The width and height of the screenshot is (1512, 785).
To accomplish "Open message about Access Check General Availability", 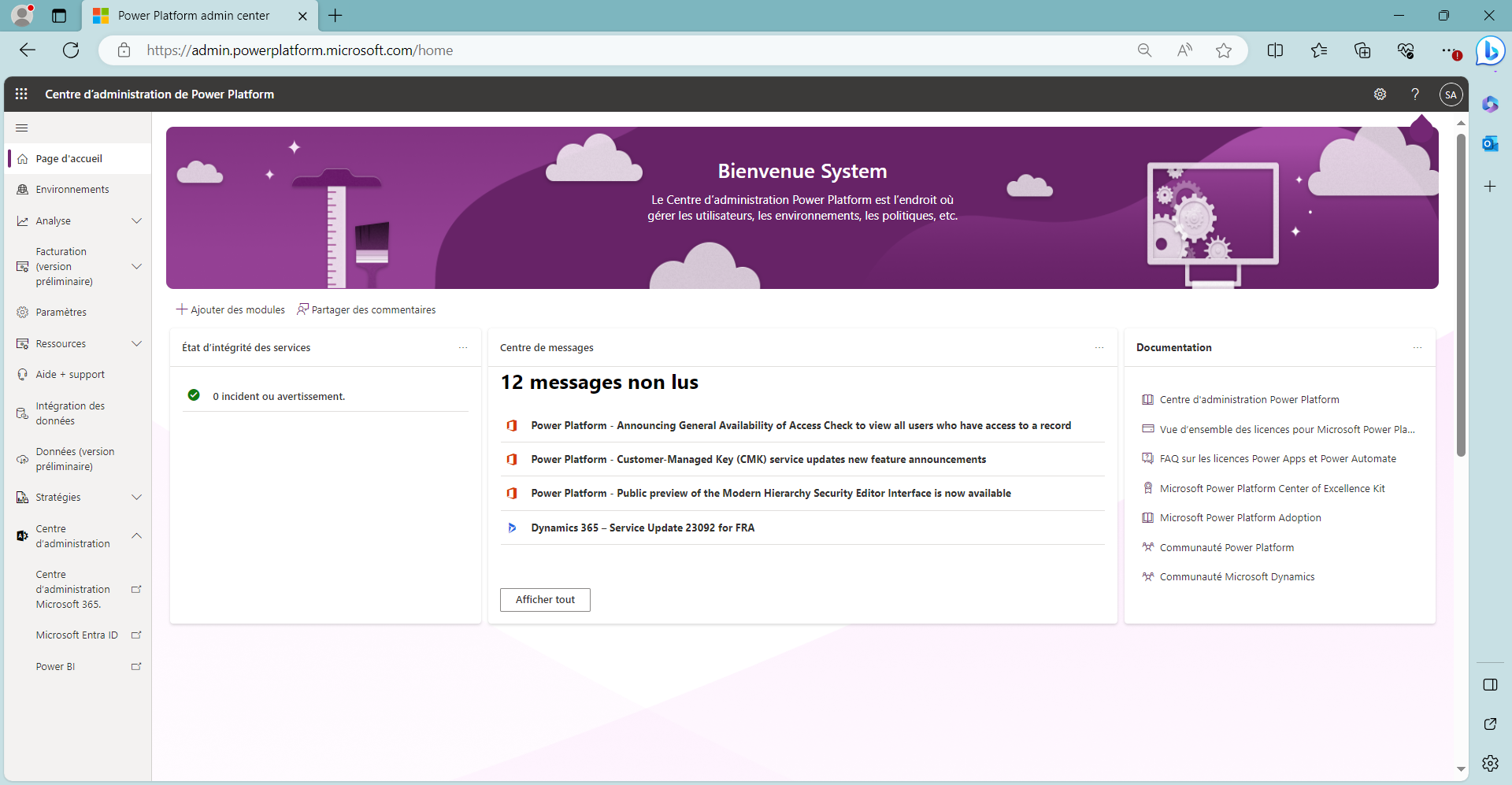I will [x=802, y=426].
